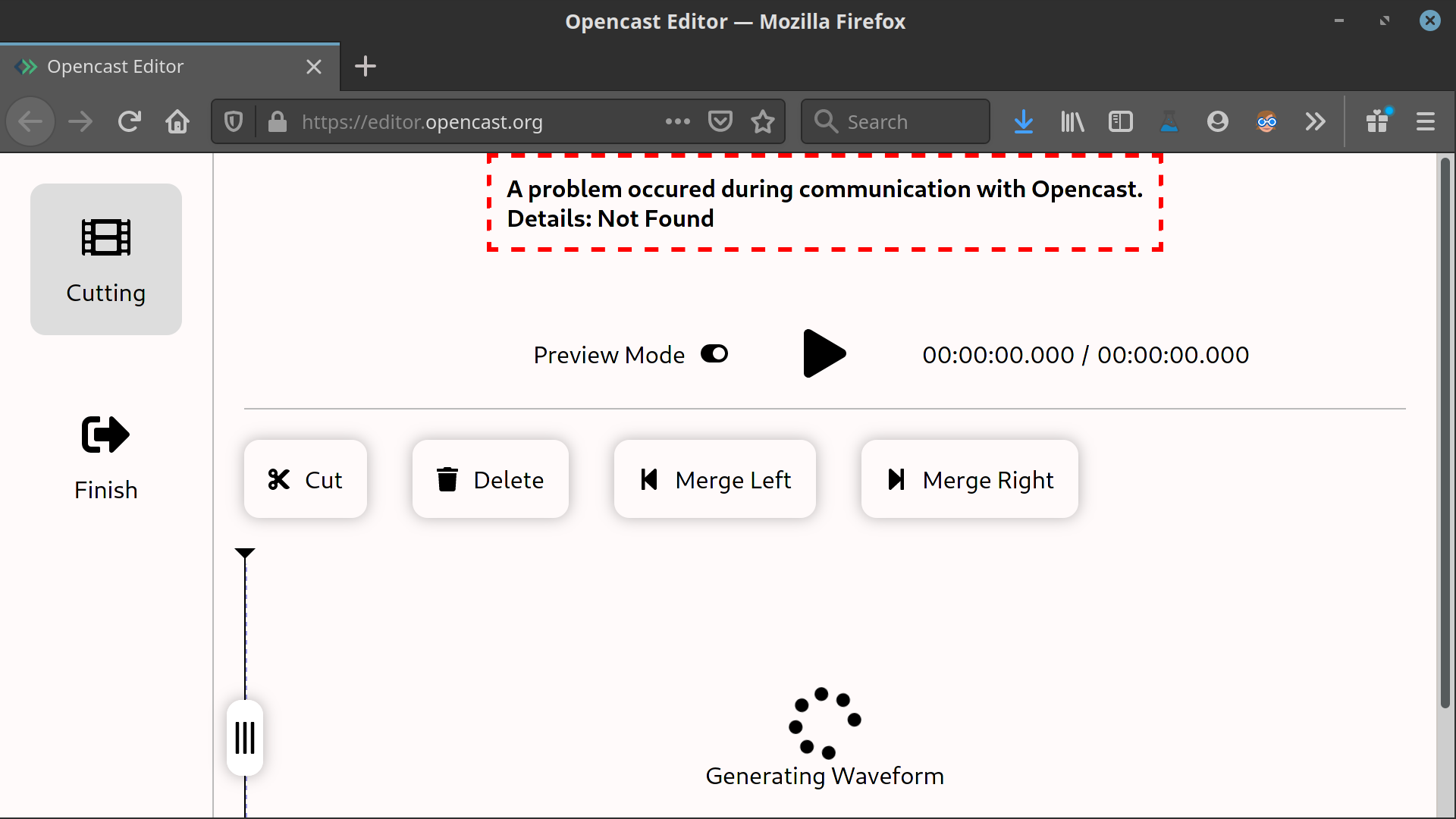The height and width of the screenshot is (819, 1456).
Task: Open the Firefox hamburger menu
Action: pos(1426,121)
